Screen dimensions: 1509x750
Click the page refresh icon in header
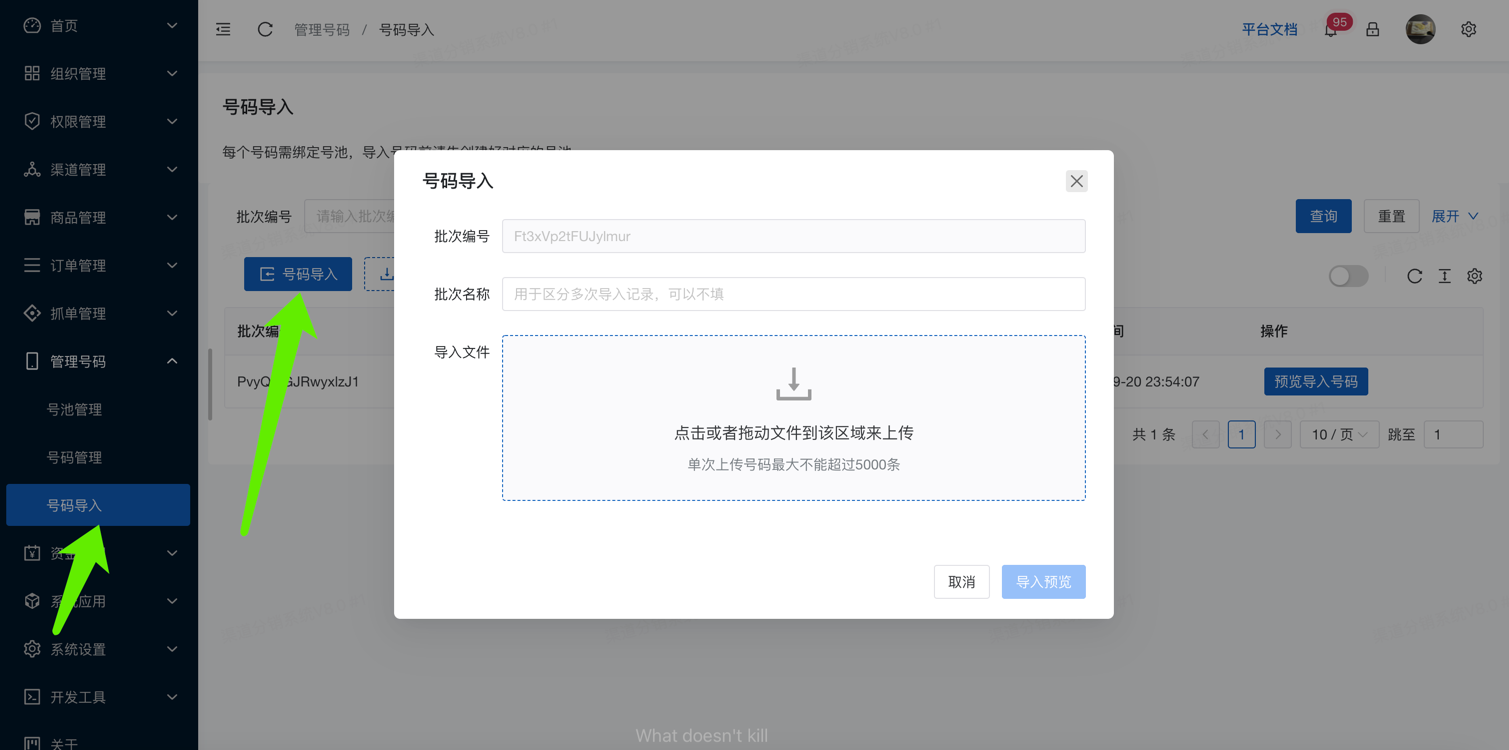(265, 30)
